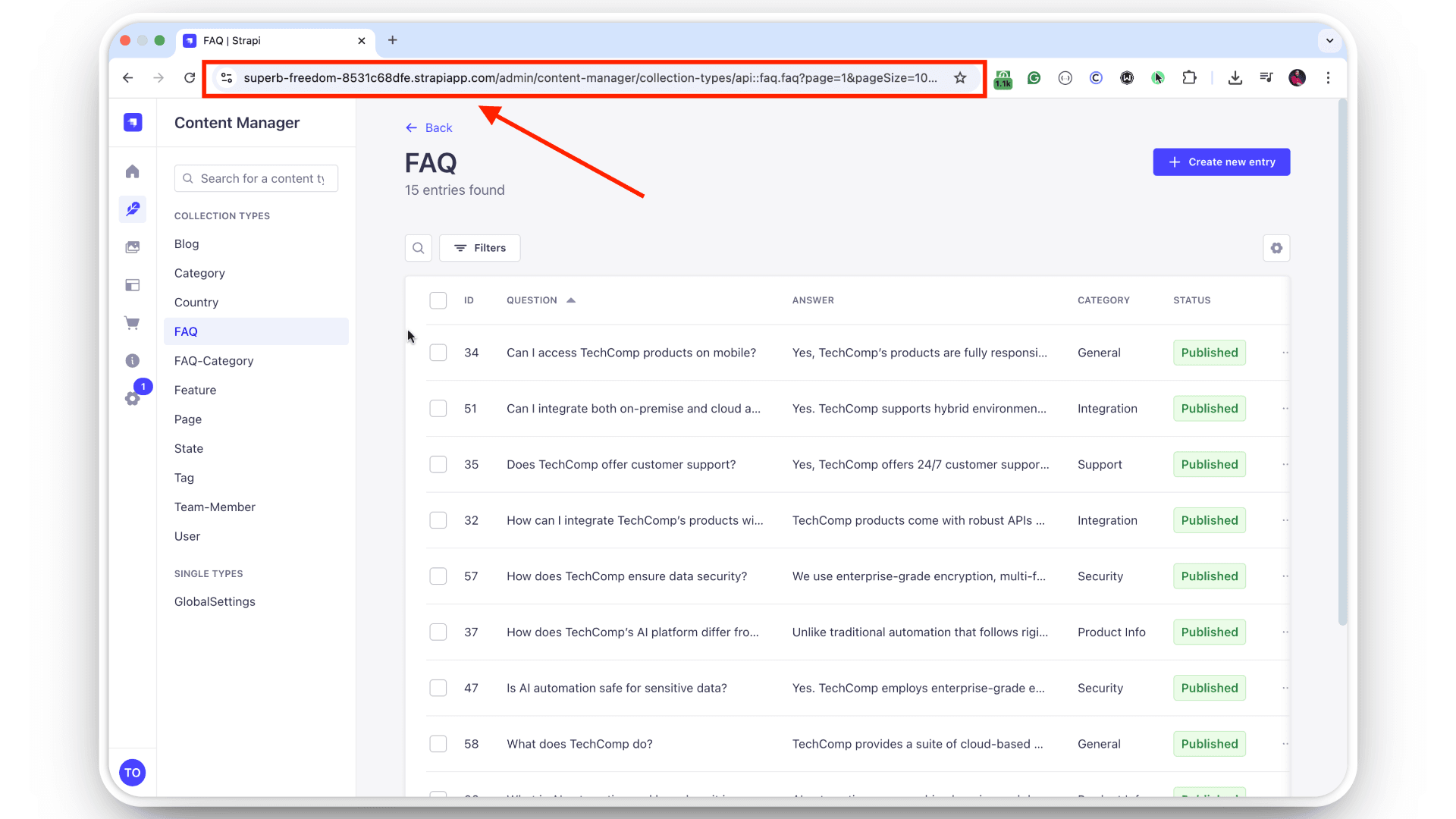Open Content-Type Builder layout icon
Screen dimensions: 1456x819
coord(133,285)
